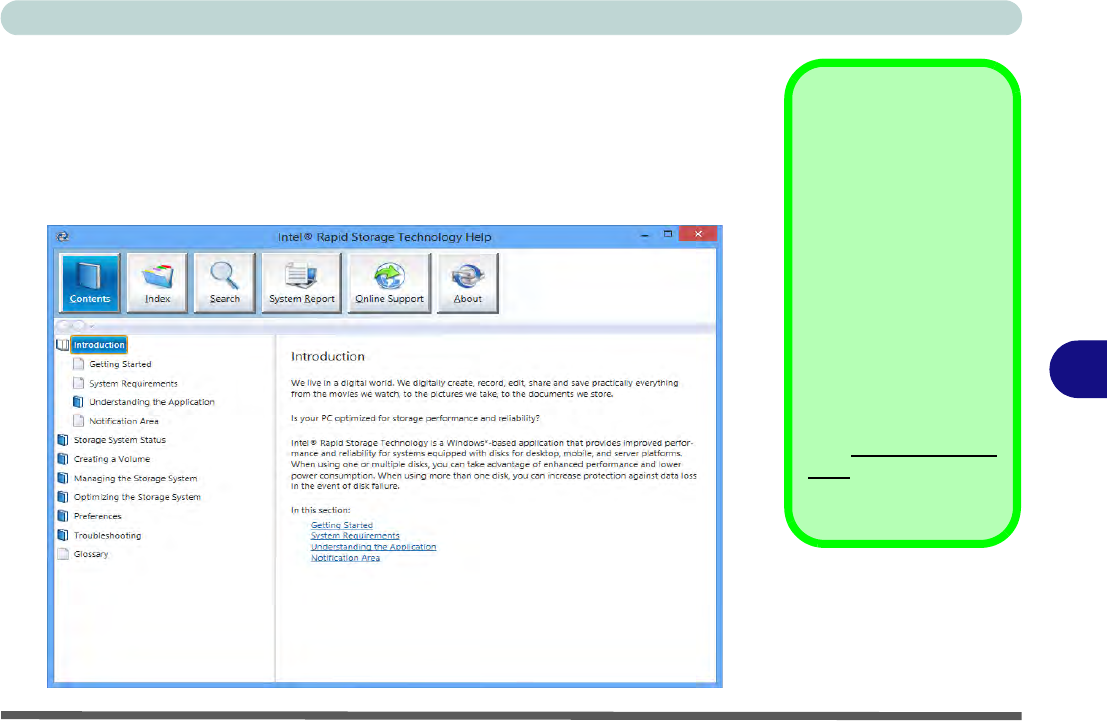
Task: Open the System Report button
Action: [301, 283]
